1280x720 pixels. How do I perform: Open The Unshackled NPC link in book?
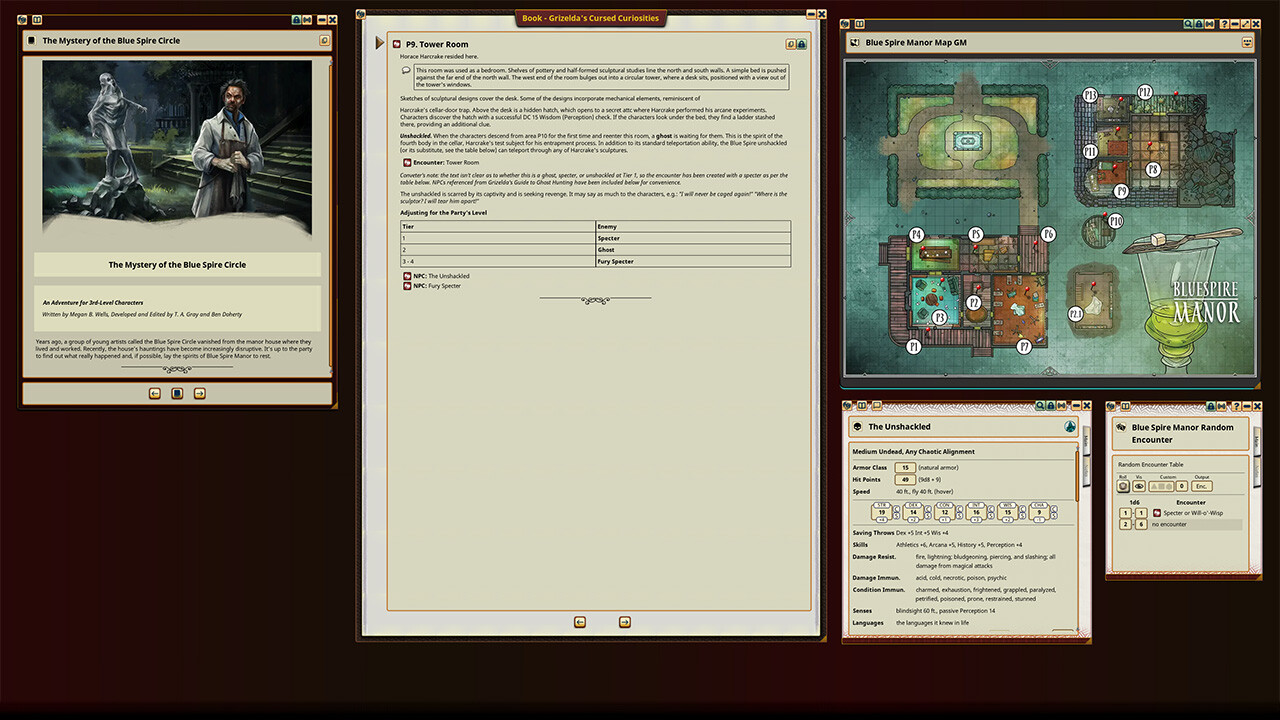pos(407,276)
